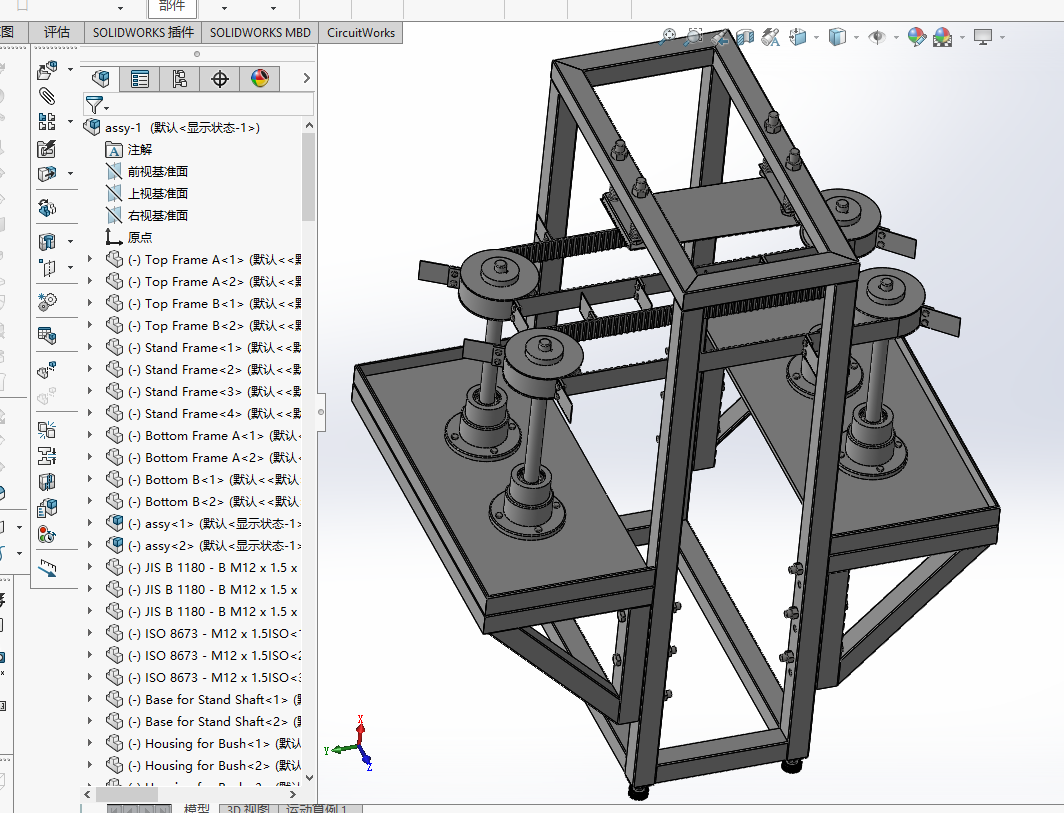Viewport: 1064px width, 813px height.
Task: Expand the Stand Frame<3> tree node
Action: (90, 391)
